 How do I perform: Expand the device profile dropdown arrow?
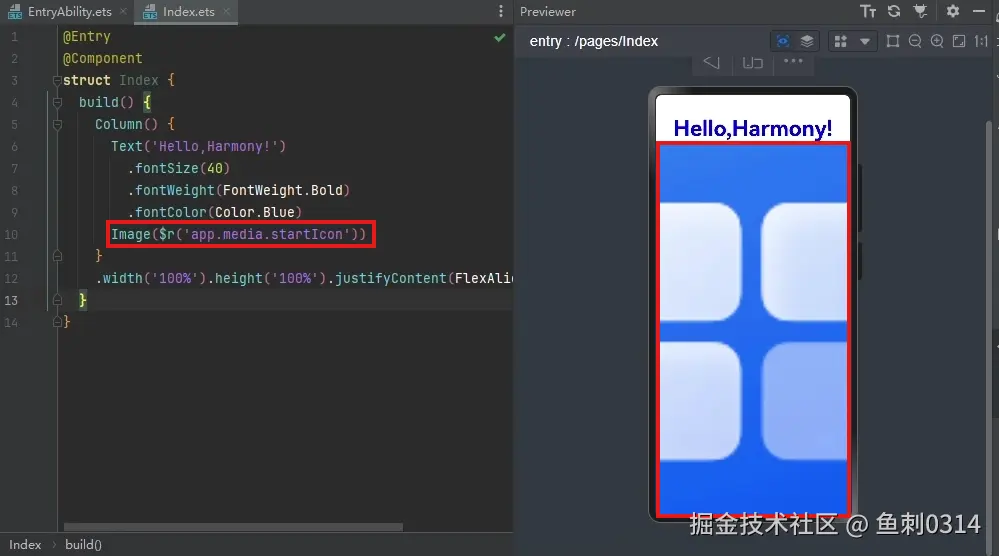(x=865, y=41)
